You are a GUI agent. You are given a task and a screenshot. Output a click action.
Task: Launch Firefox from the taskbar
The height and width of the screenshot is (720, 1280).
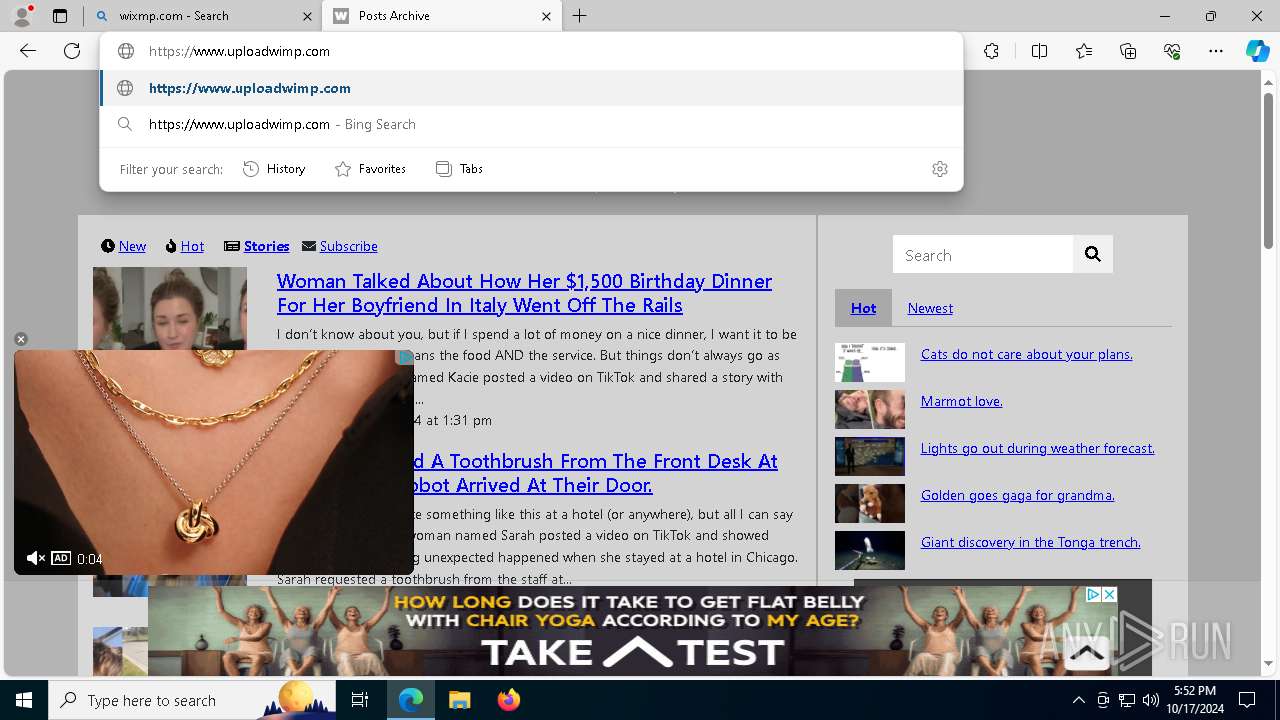[x=508, y=700]
